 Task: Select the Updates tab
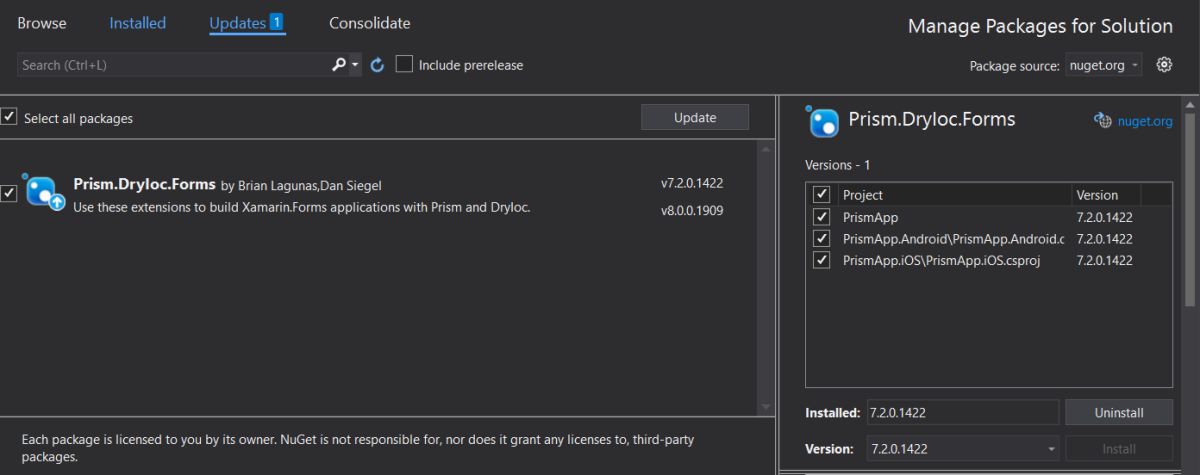tap(248, 23)
